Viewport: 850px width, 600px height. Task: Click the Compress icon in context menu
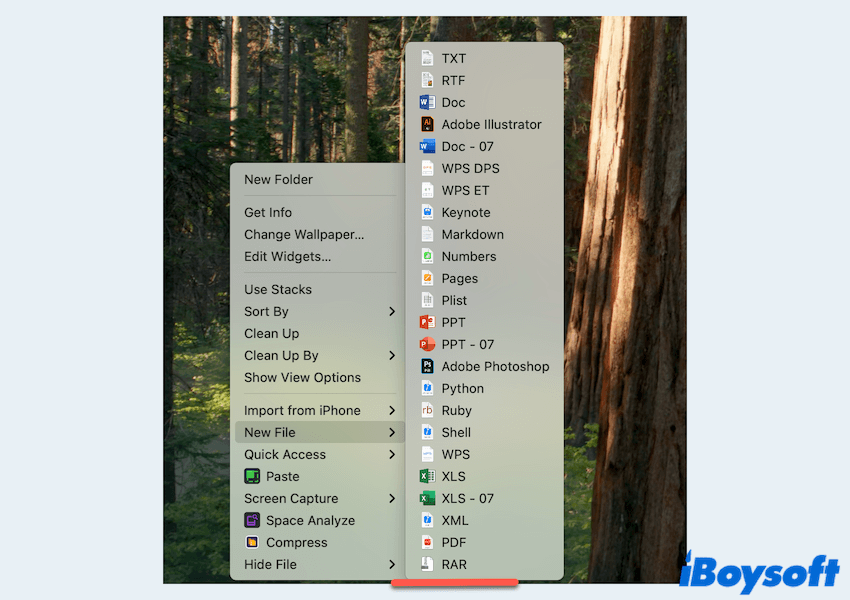pyautogui.click(x=252, y=543)
